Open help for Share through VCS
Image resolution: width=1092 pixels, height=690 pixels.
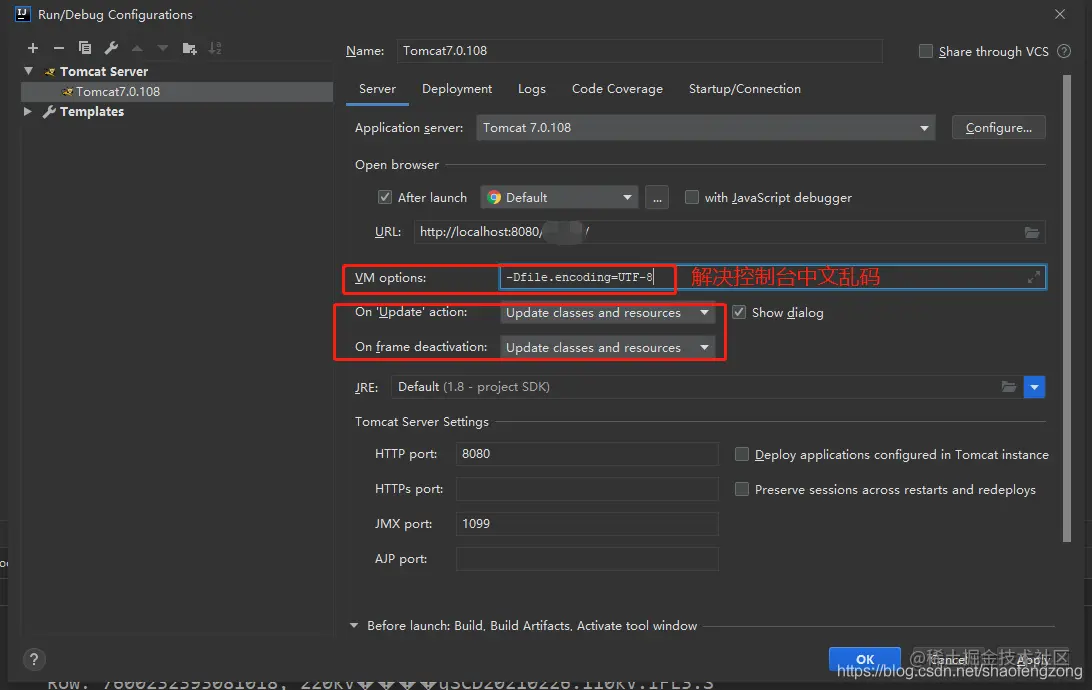(x=1063, y=51)
